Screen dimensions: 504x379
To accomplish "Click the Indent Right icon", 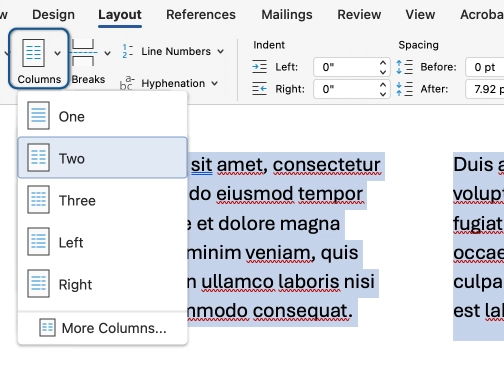I will tap(259, 89).
